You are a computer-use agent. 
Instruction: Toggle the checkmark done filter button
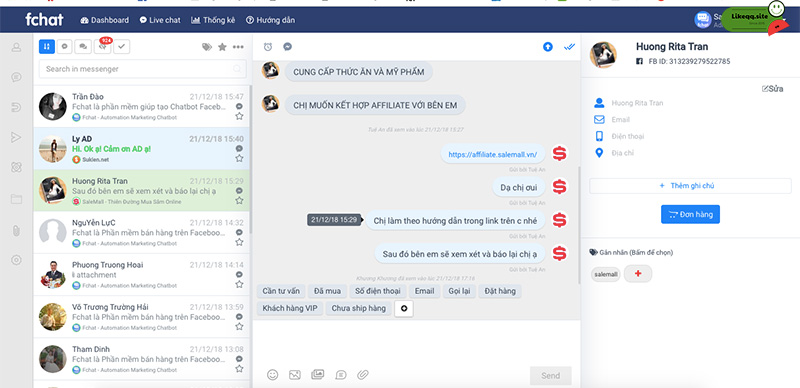(x=122, y=46)
